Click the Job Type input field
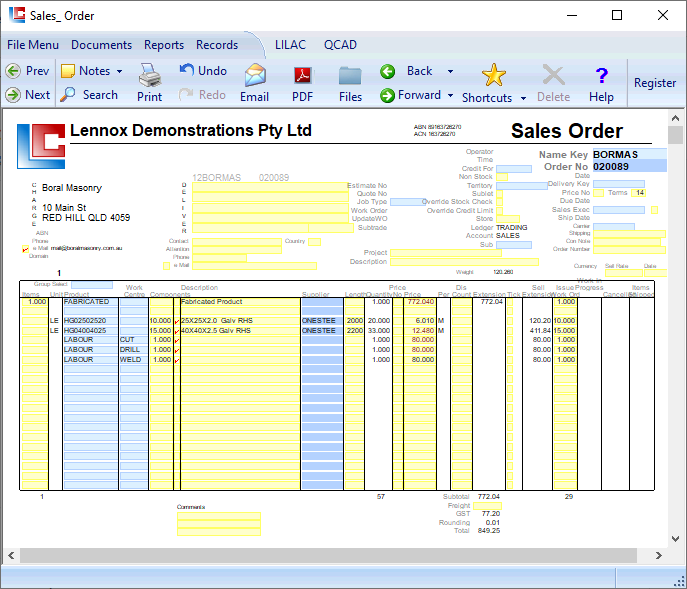687x589 pixels. [x=408, y=202]
